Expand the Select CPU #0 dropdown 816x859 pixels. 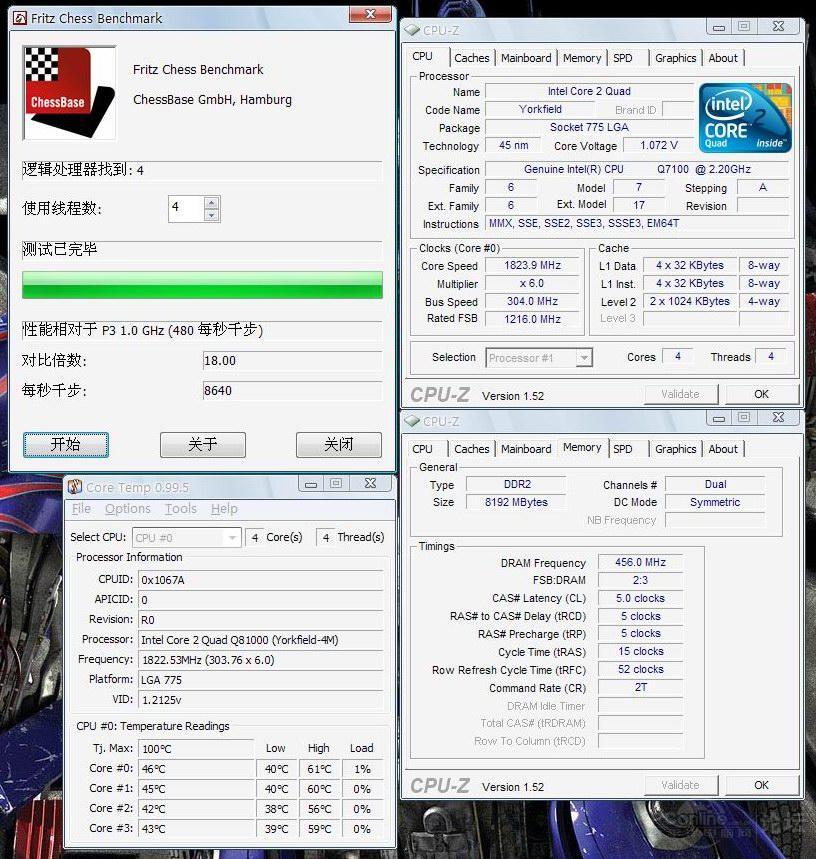pyautogui.click(x=232, y=538)
